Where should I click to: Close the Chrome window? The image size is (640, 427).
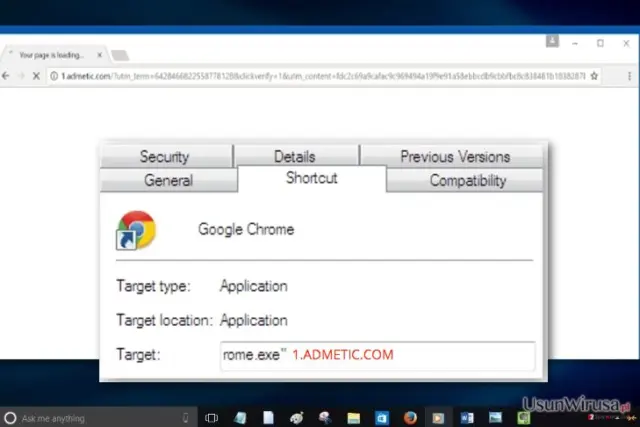pos(626,43)
